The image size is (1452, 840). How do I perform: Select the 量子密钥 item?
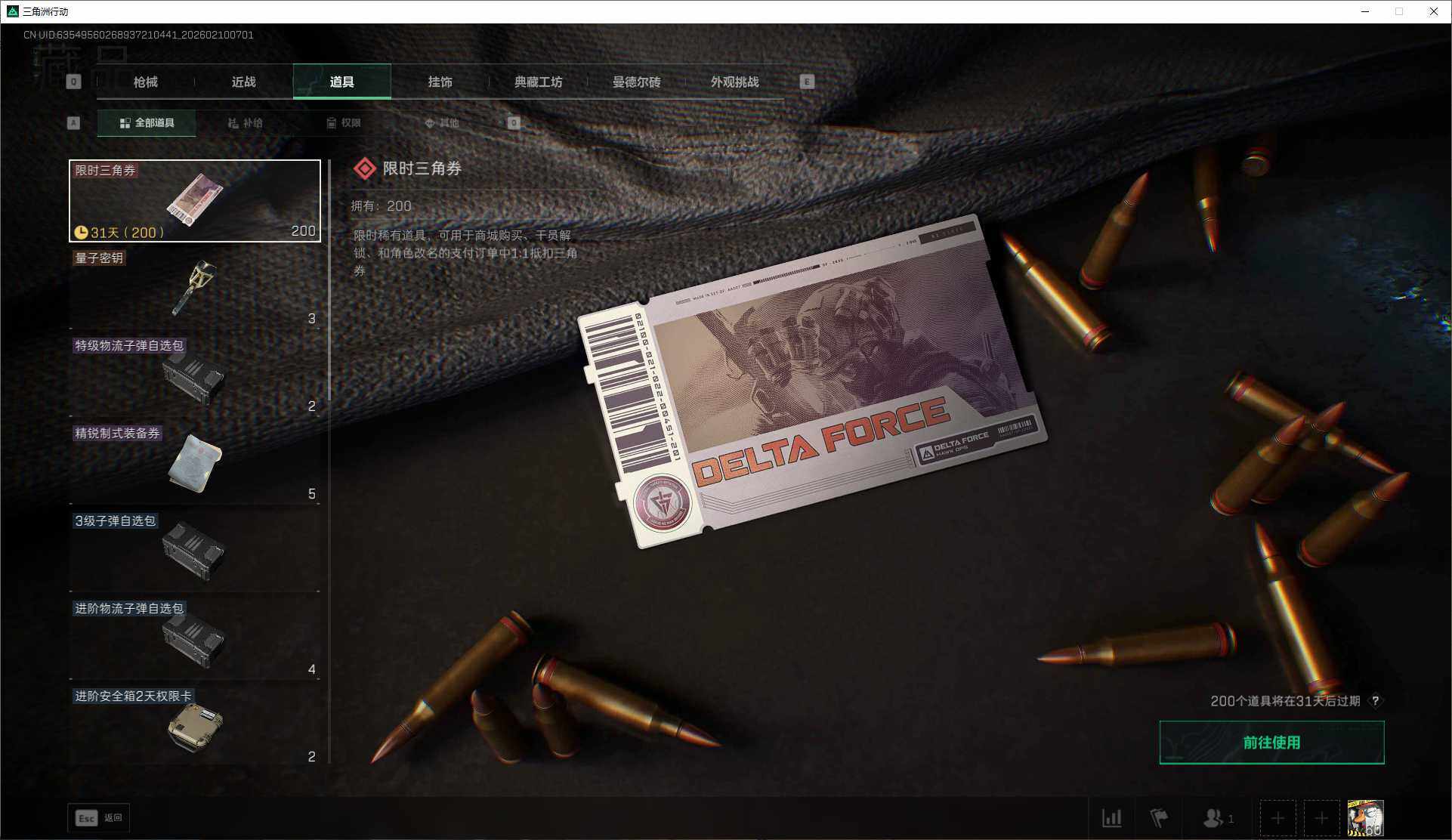[x=195, y=289]
